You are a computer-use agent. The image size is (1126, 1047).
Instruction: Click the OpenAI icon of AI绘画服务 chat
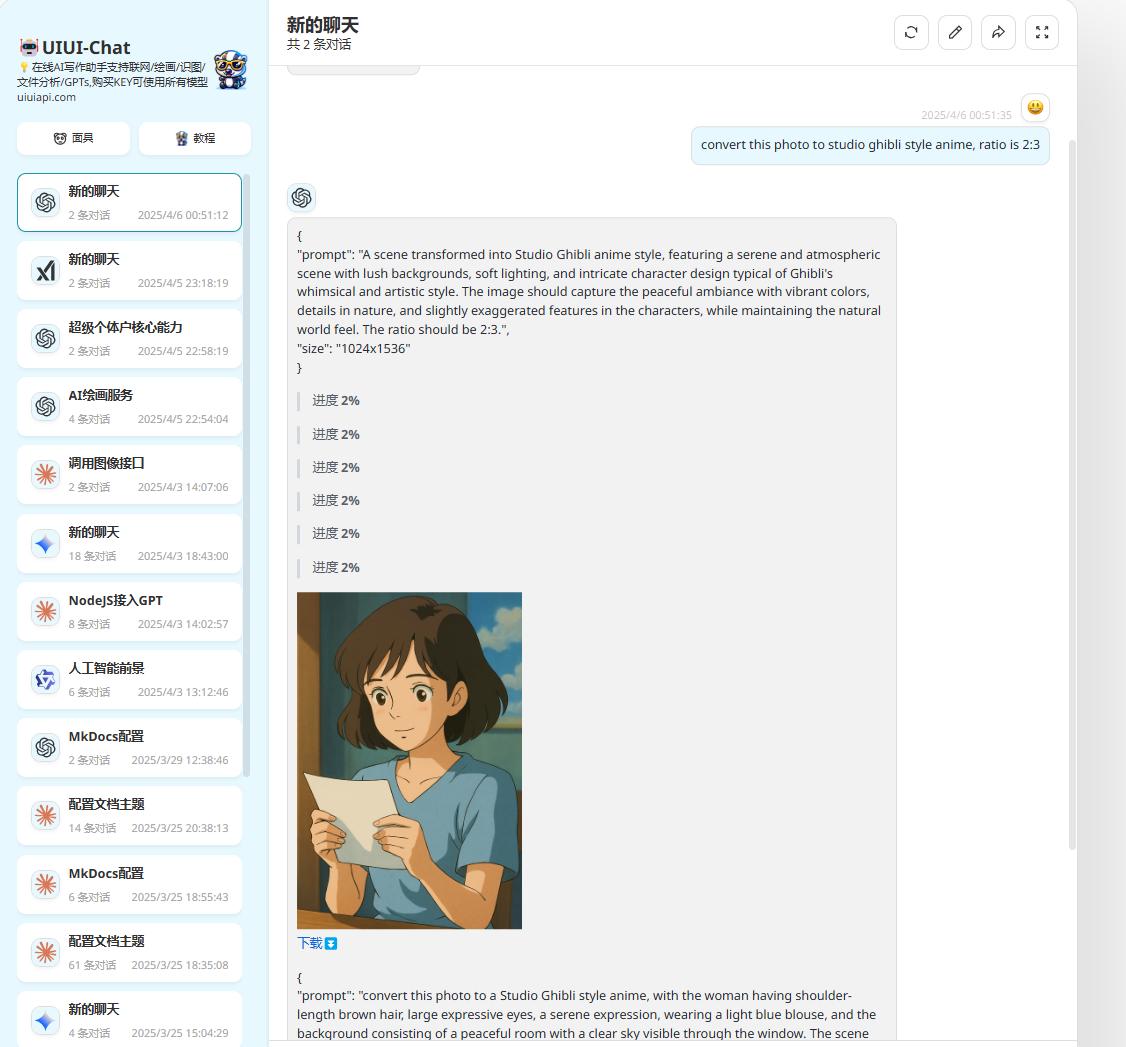(x=45, y=406)
